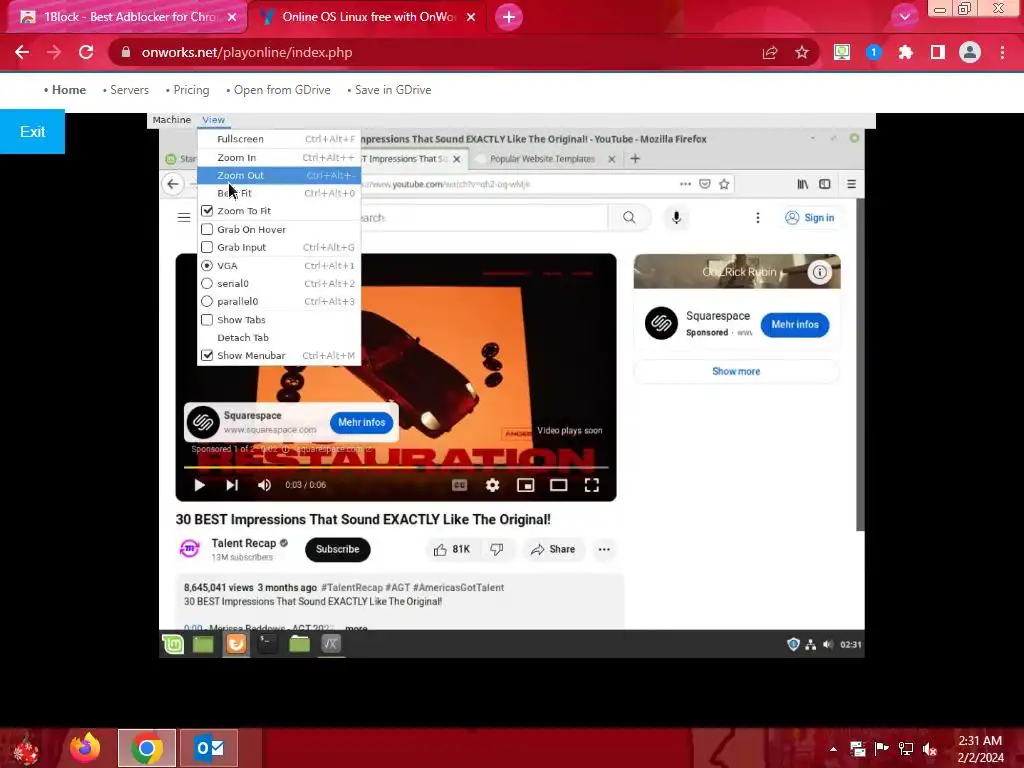
Task: Choose Zoom Out from View menu
Action: [280, 175]
